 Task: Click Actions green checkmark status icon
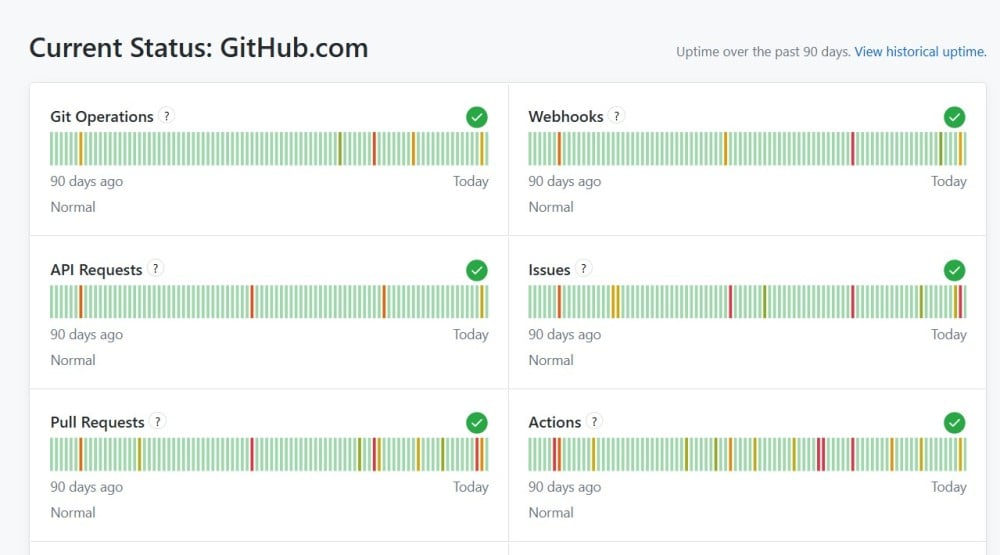click(x=955, y=423)
